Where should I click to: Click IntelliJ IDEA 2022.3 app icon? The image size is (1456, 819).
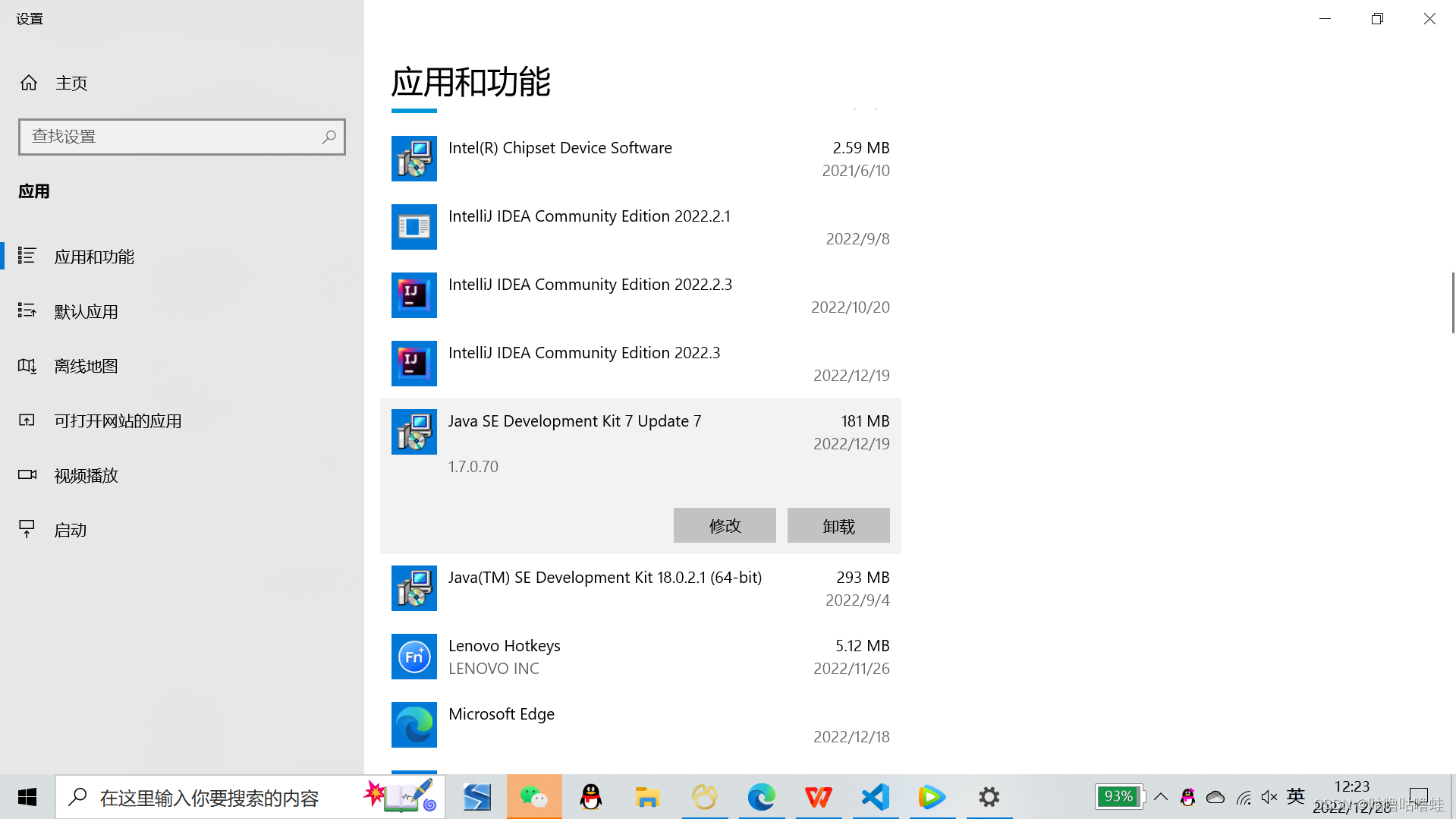[414, 364]
